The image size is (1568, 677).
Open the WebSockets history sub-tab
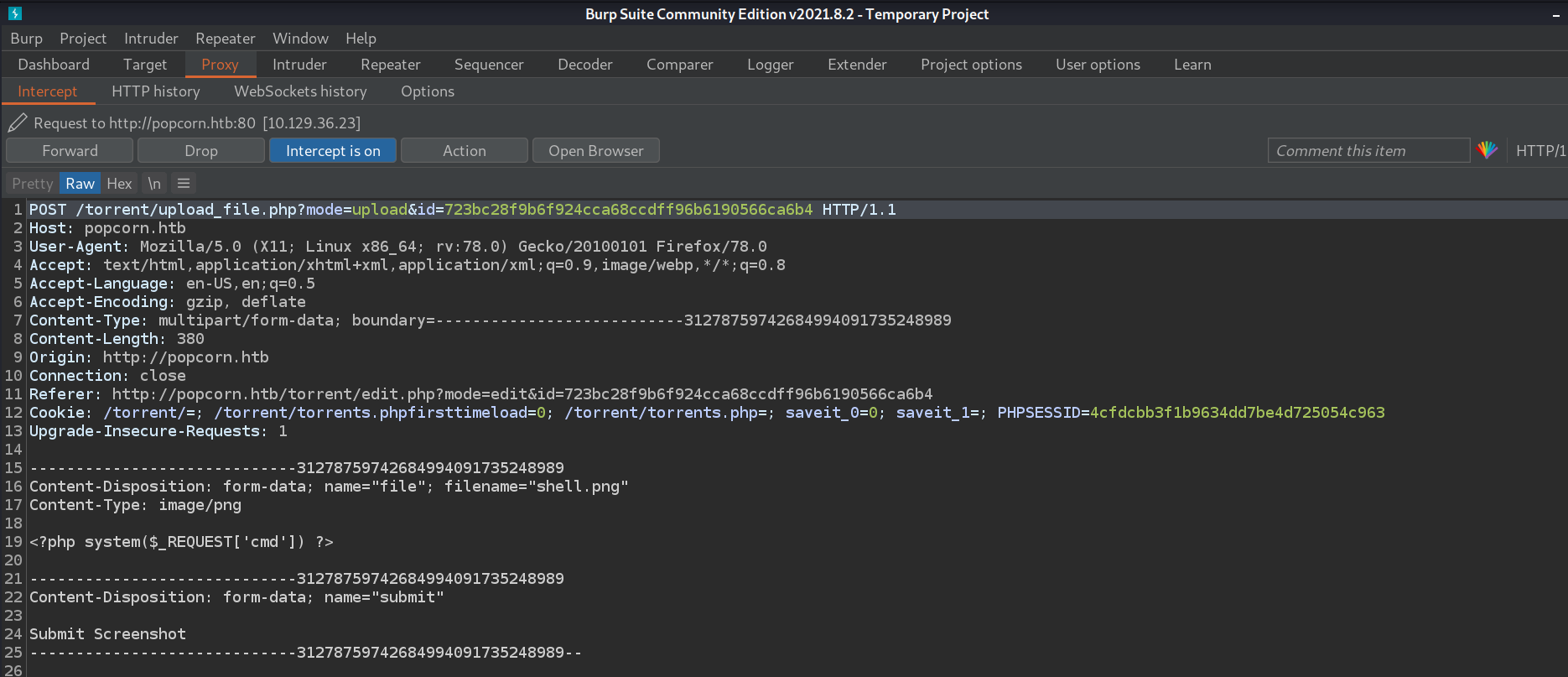tap(300, 91)
